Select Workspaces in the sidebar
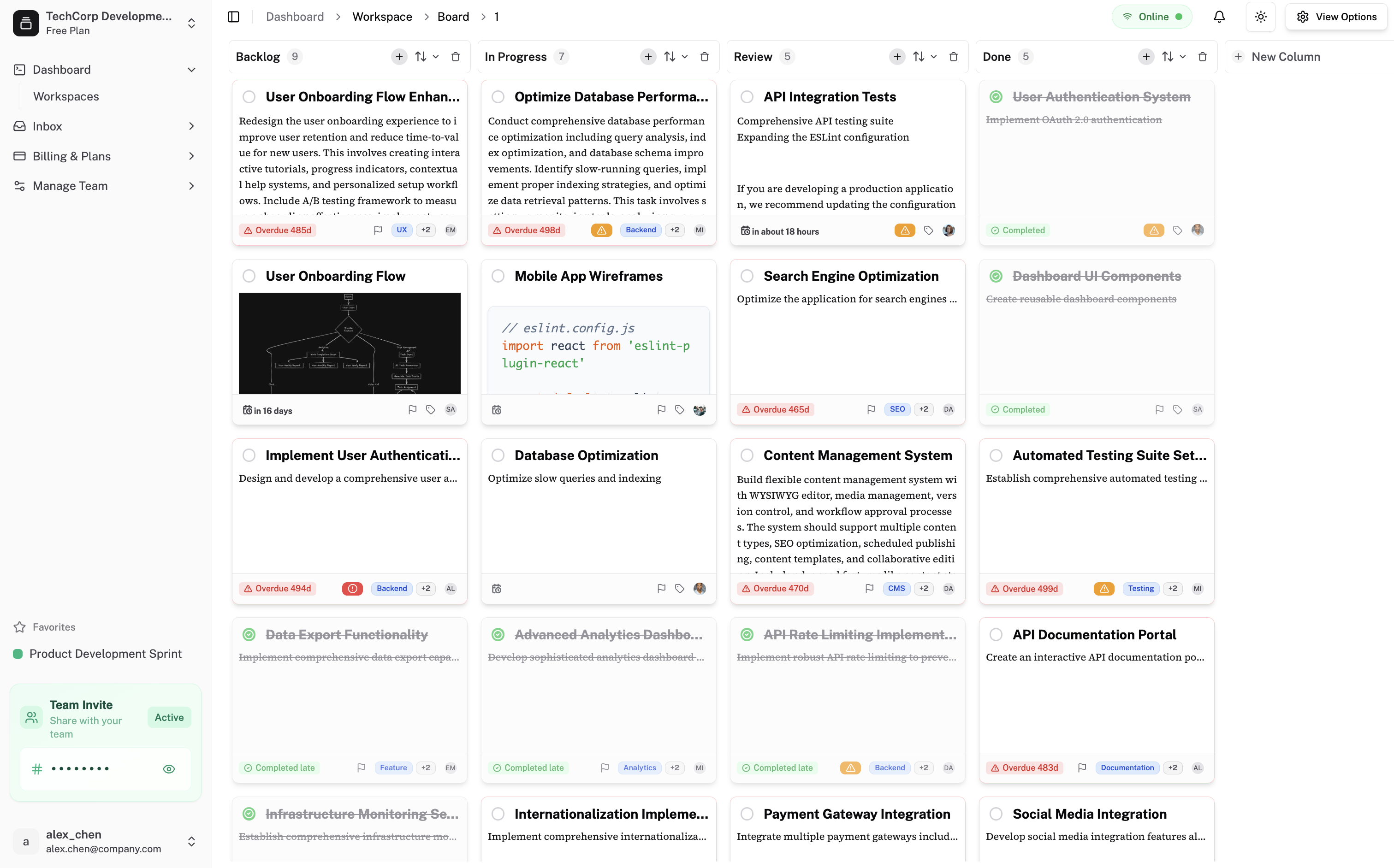 pos(66,96)
